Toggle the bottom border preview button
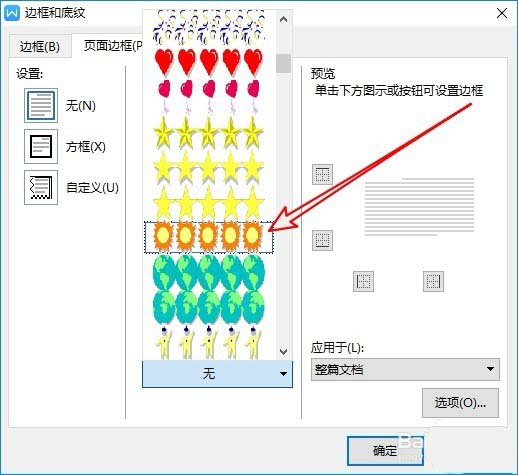518x475 pixels. 322,240
